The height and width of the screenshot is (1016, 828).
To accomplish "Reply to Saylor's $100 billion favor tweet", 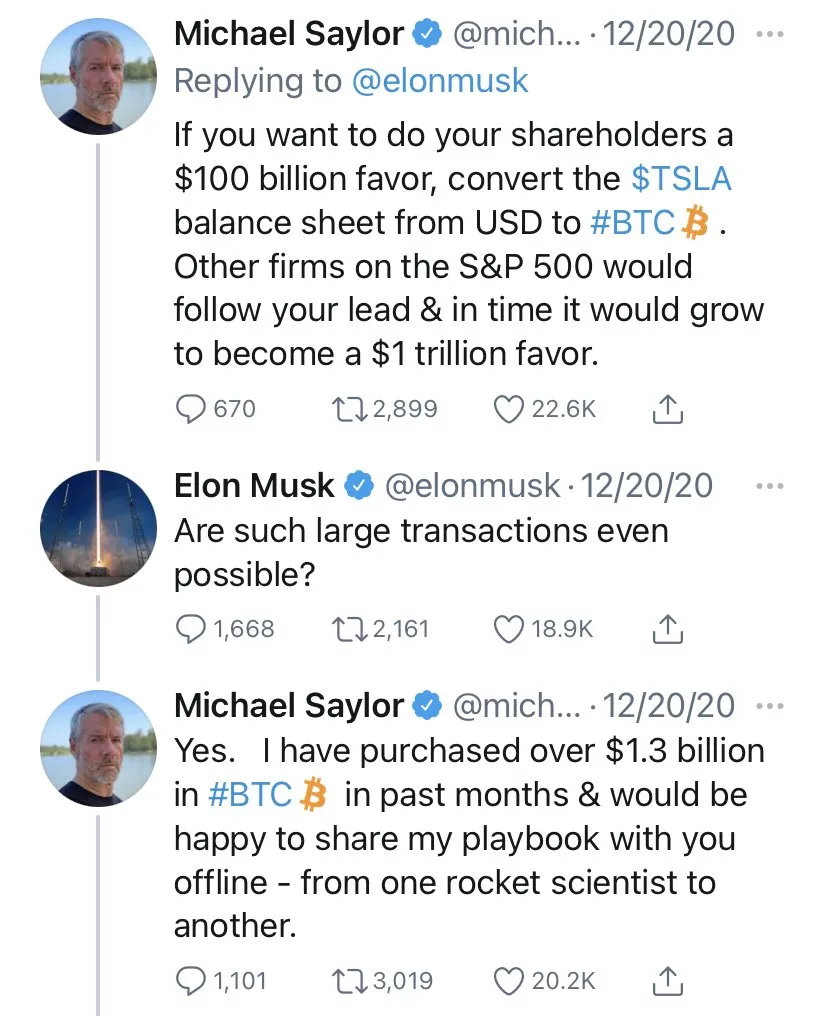I will tap(190, 409).
